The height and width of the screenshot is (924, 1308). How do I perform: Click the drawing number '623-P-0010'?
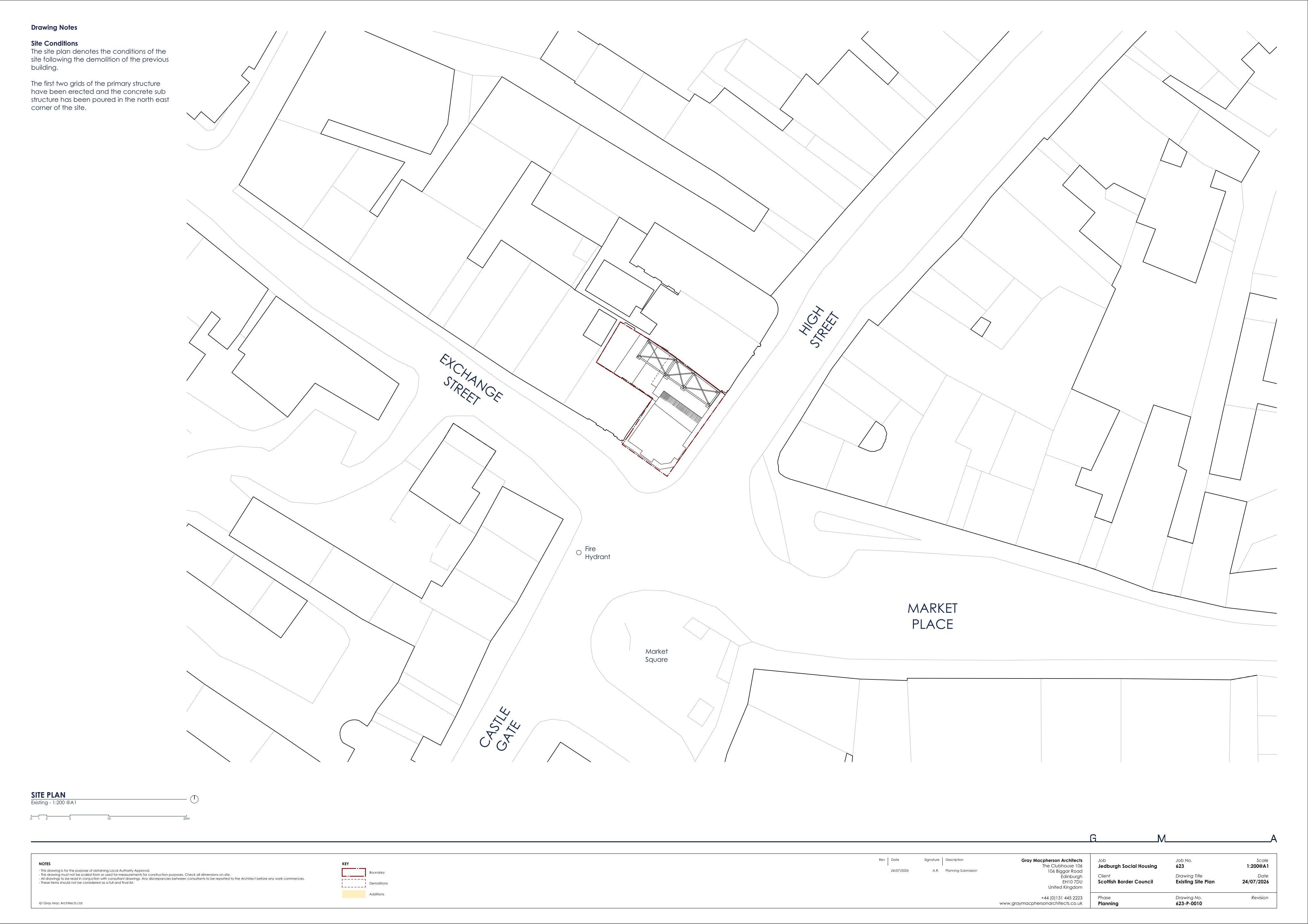[1188, 903]
